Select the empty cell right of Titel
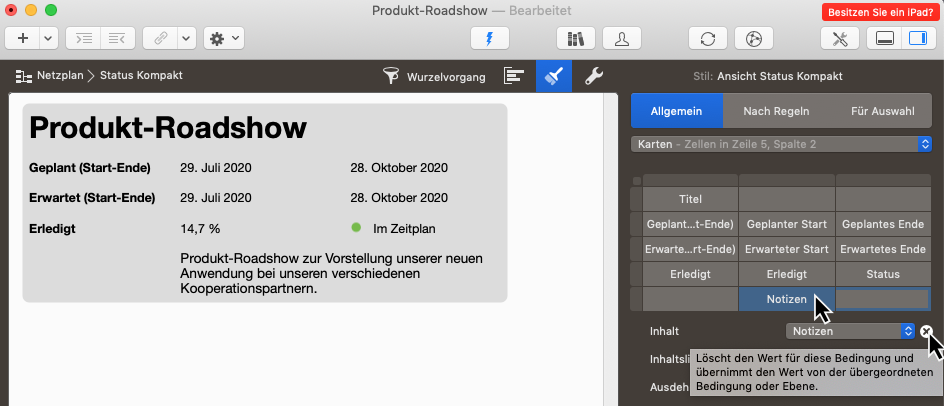The width and height of the screenshot is (944, 406). pos(786,199)
